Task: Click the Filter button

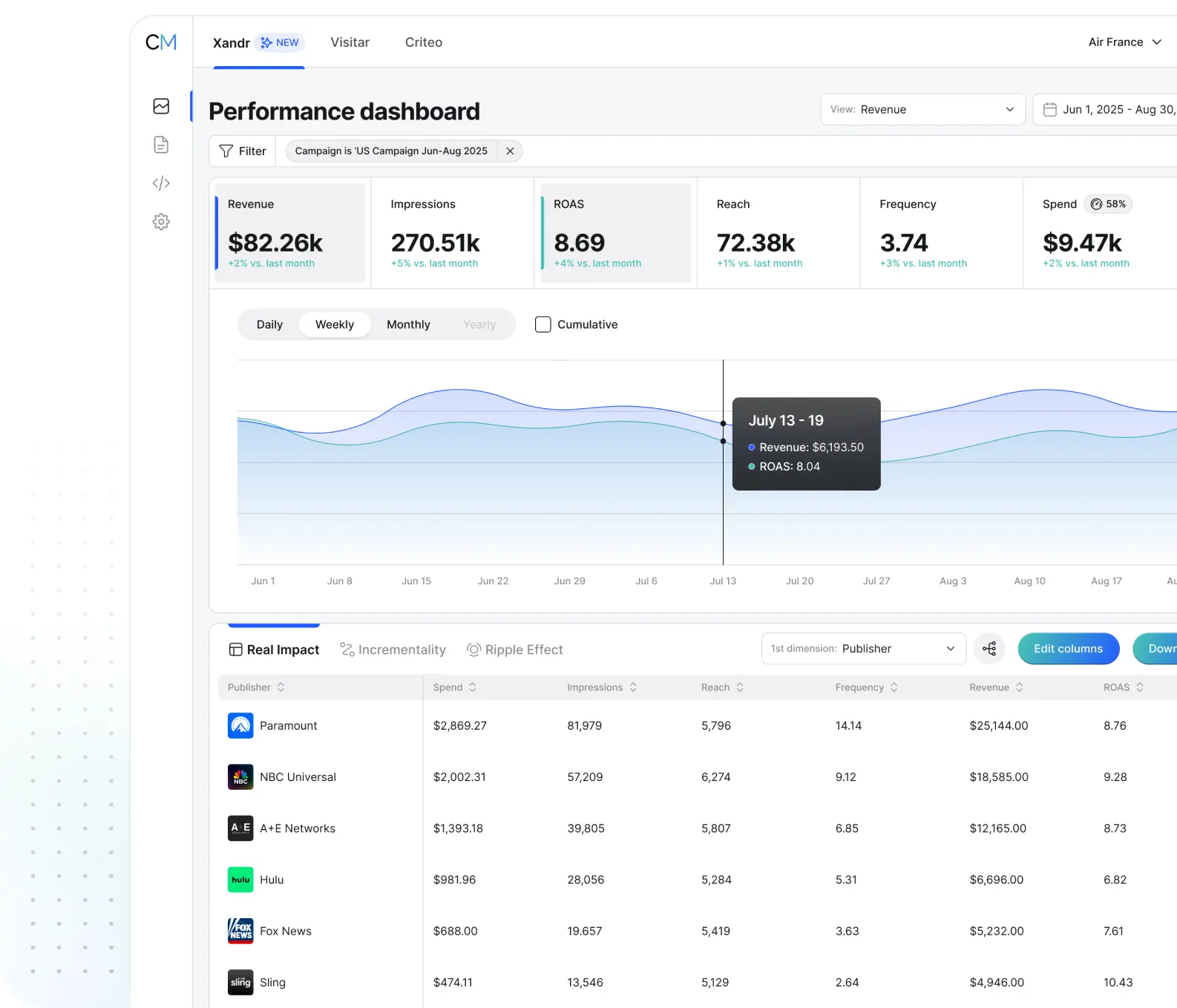Action: point(243,151)
